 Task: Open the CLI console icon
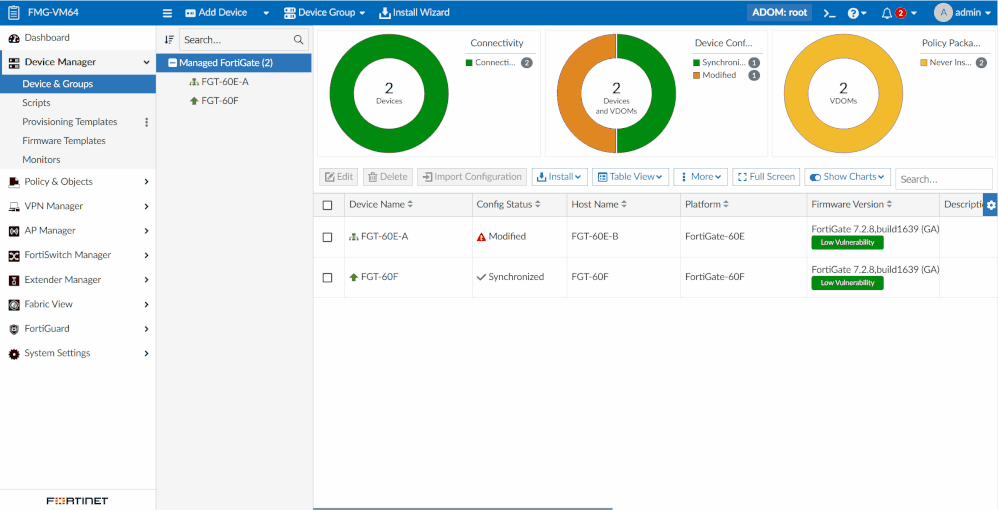pyautogui.click(x=829, y=13)
